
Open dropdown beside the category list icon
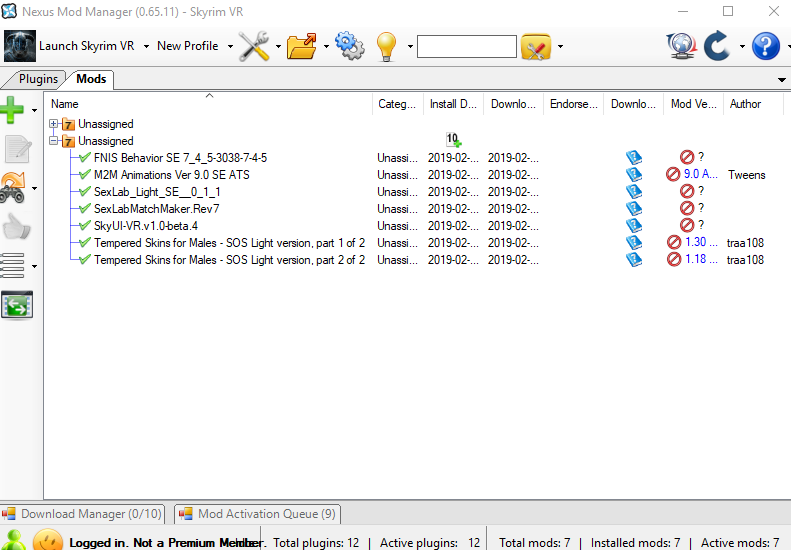point(34,266)
